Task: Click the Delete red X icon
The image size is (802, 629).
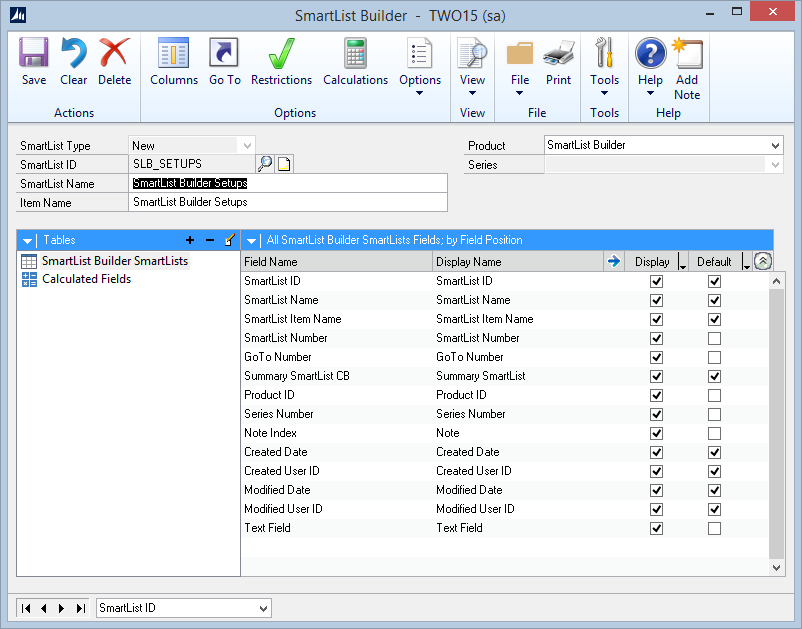Action: [114, 53]
